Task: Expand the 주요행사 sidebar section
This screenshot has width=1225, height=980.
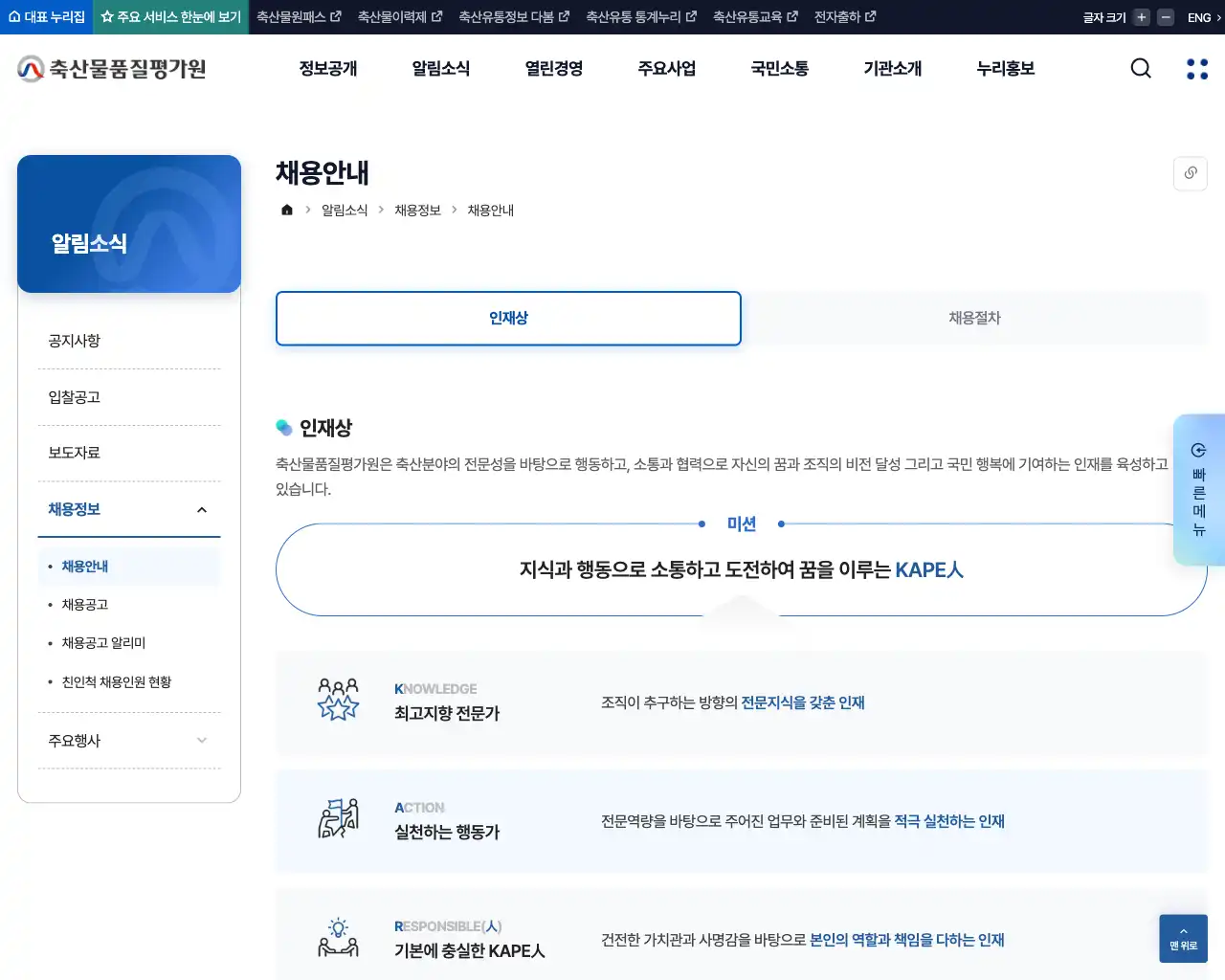Action: pyautogui.click(x=129, y=740)
